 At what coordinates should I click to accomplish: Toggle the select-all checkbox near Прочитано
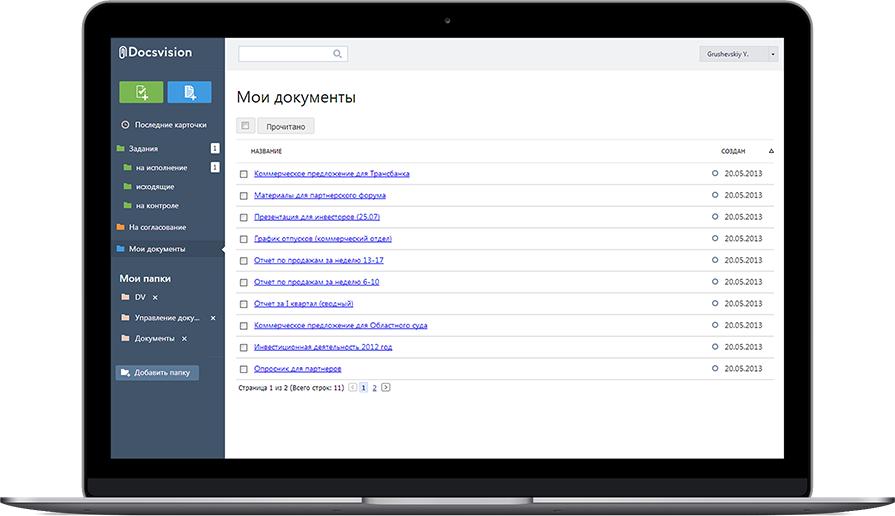[245, 126]
